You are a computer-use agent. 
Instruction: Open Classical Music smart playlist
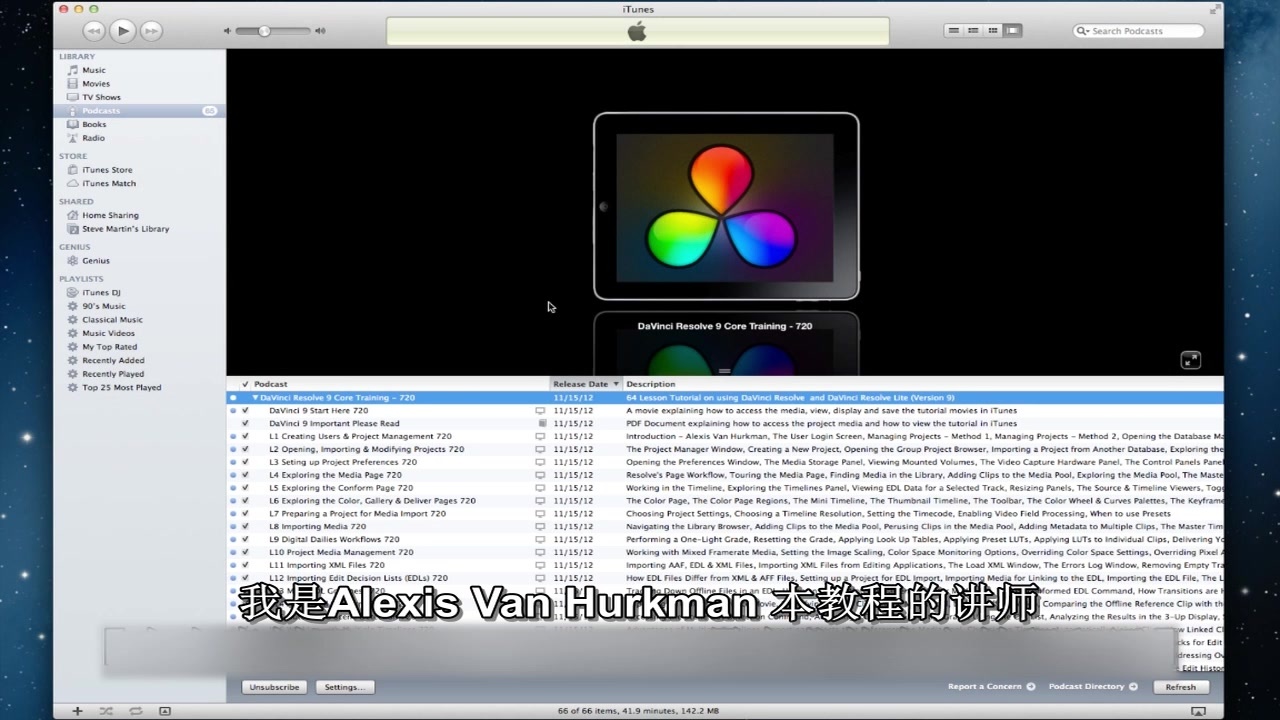coord(112,320)
